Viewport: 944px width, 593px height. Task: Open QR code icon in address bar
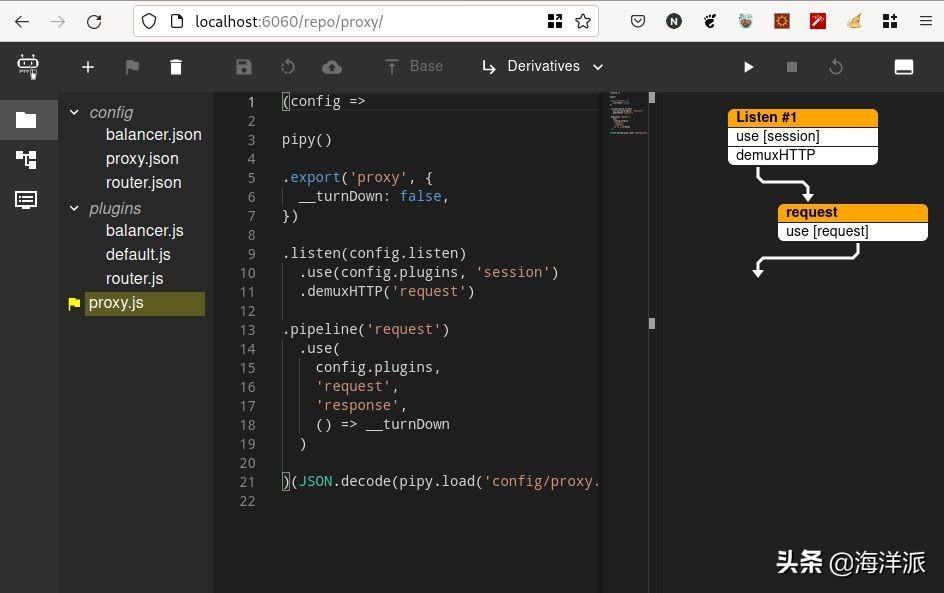(x=555, y=22)
